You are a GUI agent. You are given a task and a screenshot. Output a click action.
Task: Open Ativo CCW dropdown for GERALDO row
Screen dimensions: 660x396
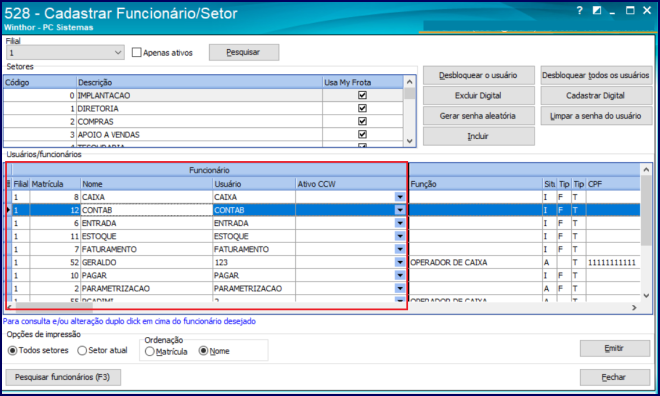(x=400, y=262)
